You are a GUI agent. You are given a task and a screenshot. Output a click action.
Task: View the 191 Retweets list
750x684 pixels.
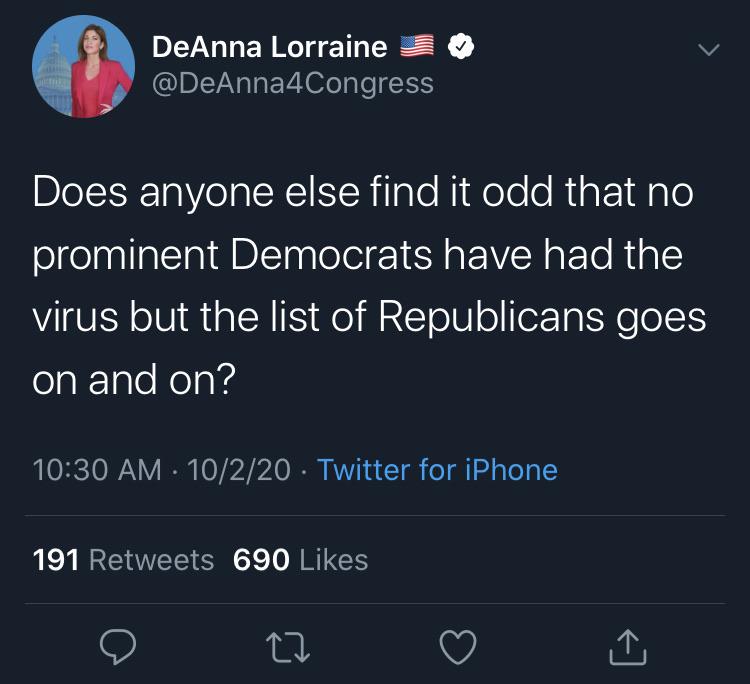click(x=123, y=560)
